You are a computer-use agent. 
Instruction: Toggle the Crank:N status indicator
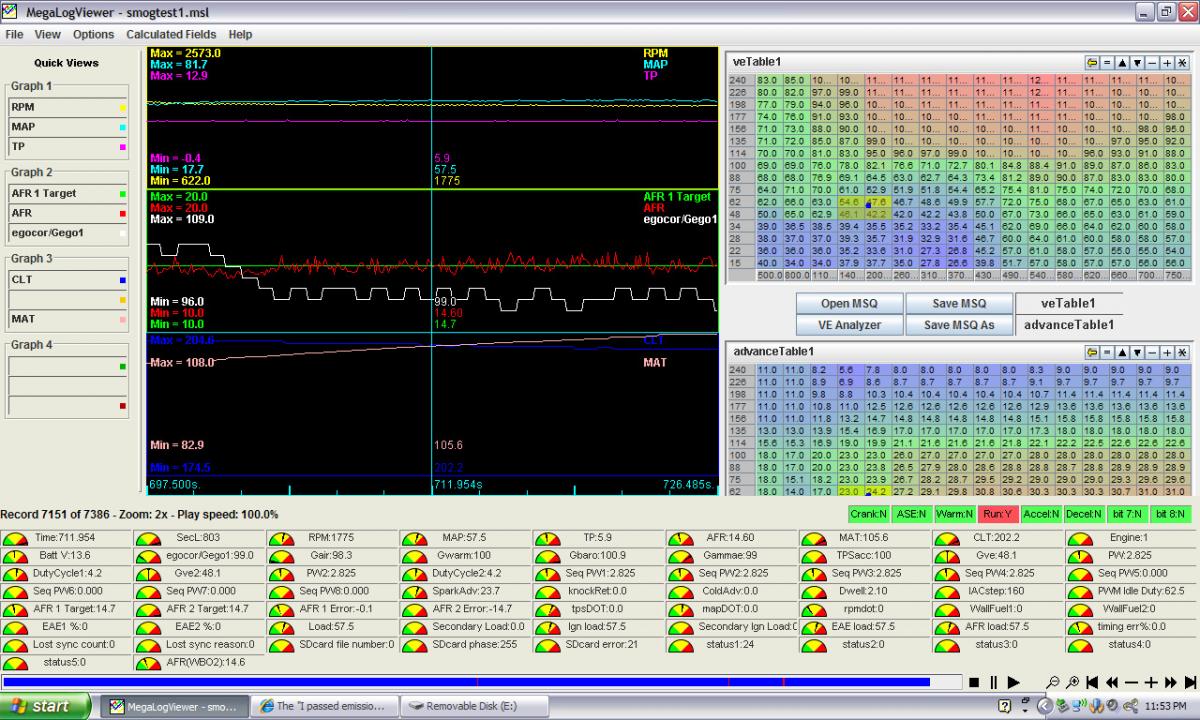(868, 514)
